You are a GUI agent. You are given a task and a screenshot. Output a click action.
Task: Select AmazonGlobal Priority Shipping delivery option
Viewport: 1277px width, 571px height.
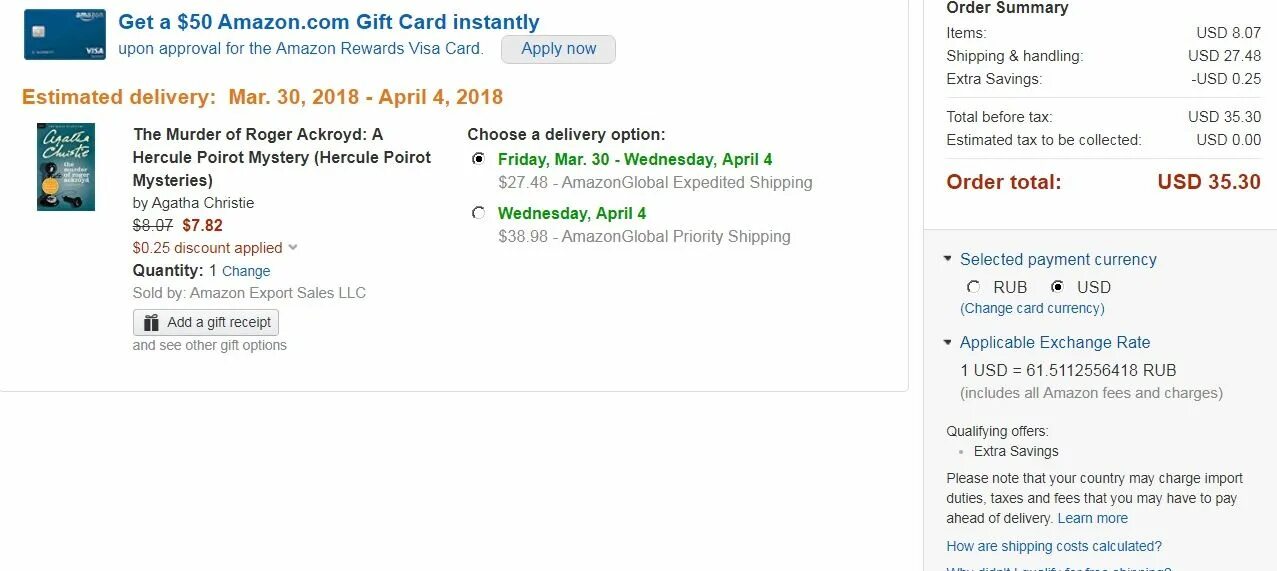(479, 213)
